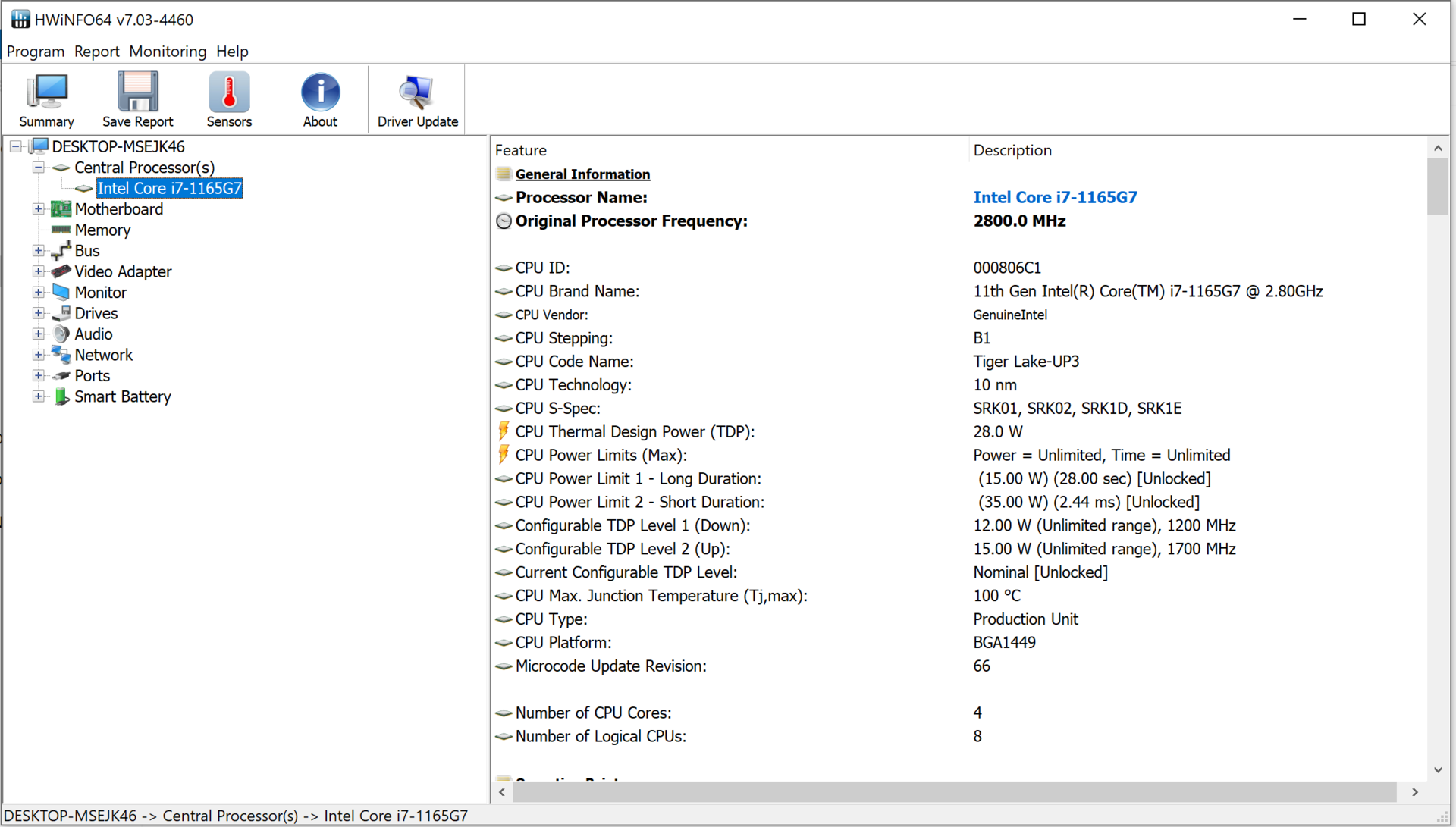This screenshot has height=827, width=1456.
Task: Open the Report menu
Action: [96, 52]
